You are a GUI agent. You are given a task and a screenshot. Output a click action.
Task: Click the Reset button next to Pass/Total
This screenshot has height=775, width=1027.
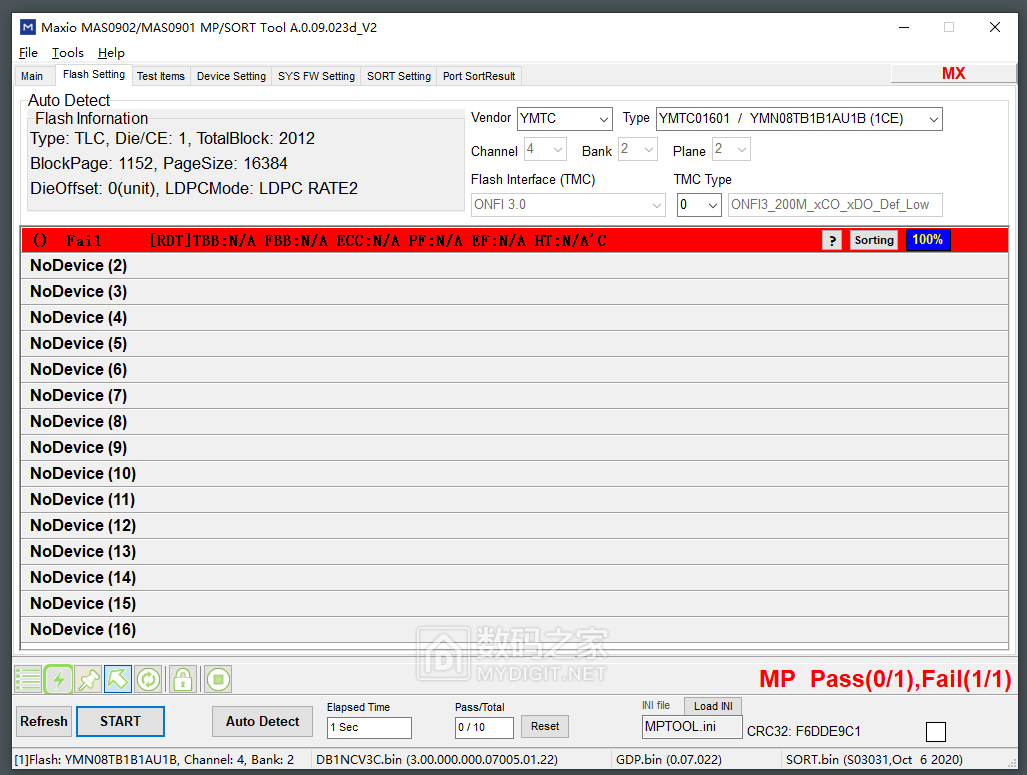pyautogui.click(x=545, y=727)
